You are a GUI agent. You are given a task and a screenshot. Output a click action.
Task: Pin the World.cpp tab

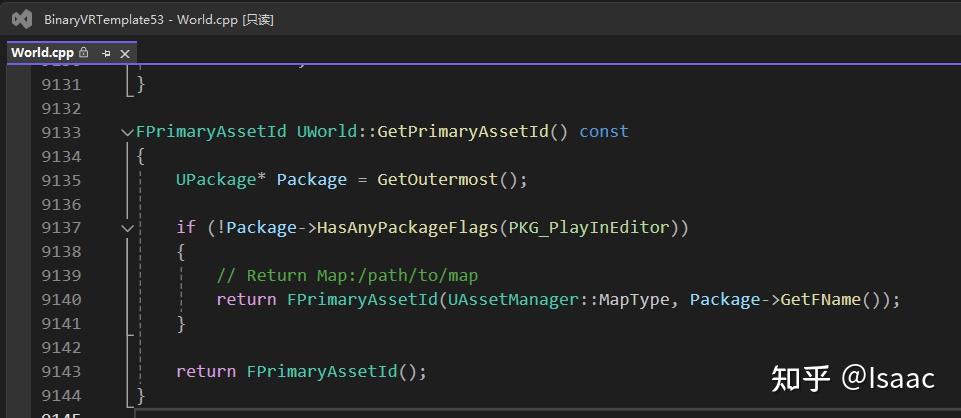(106, 53)
